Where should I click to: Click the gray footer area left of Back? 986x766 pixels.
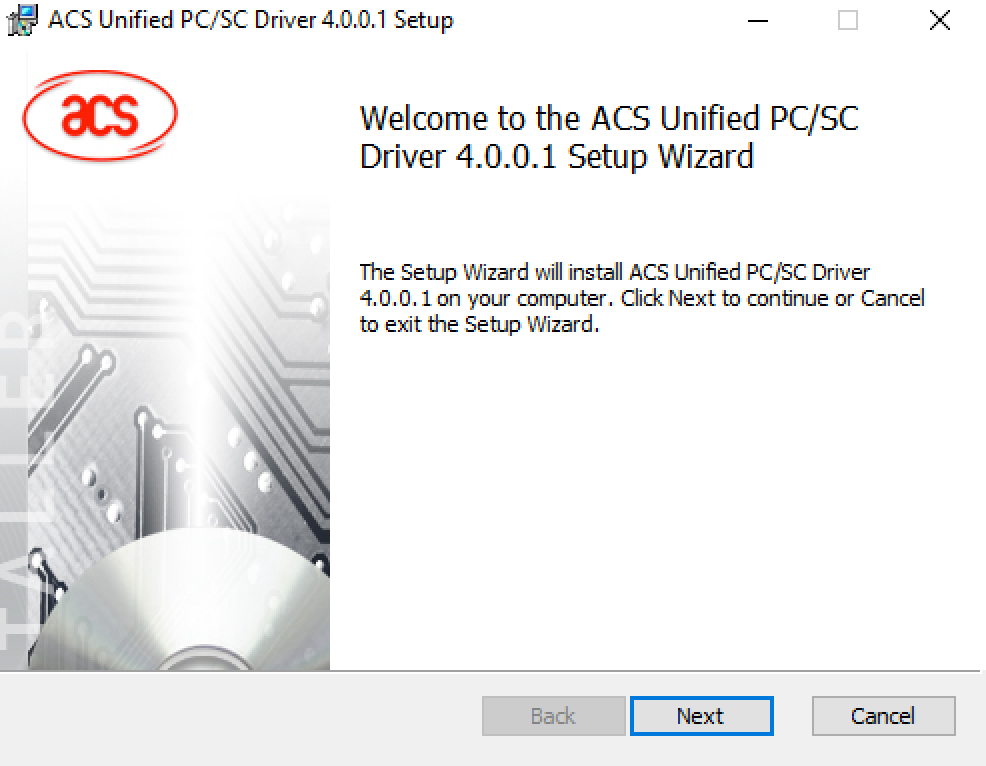(239, 717)
